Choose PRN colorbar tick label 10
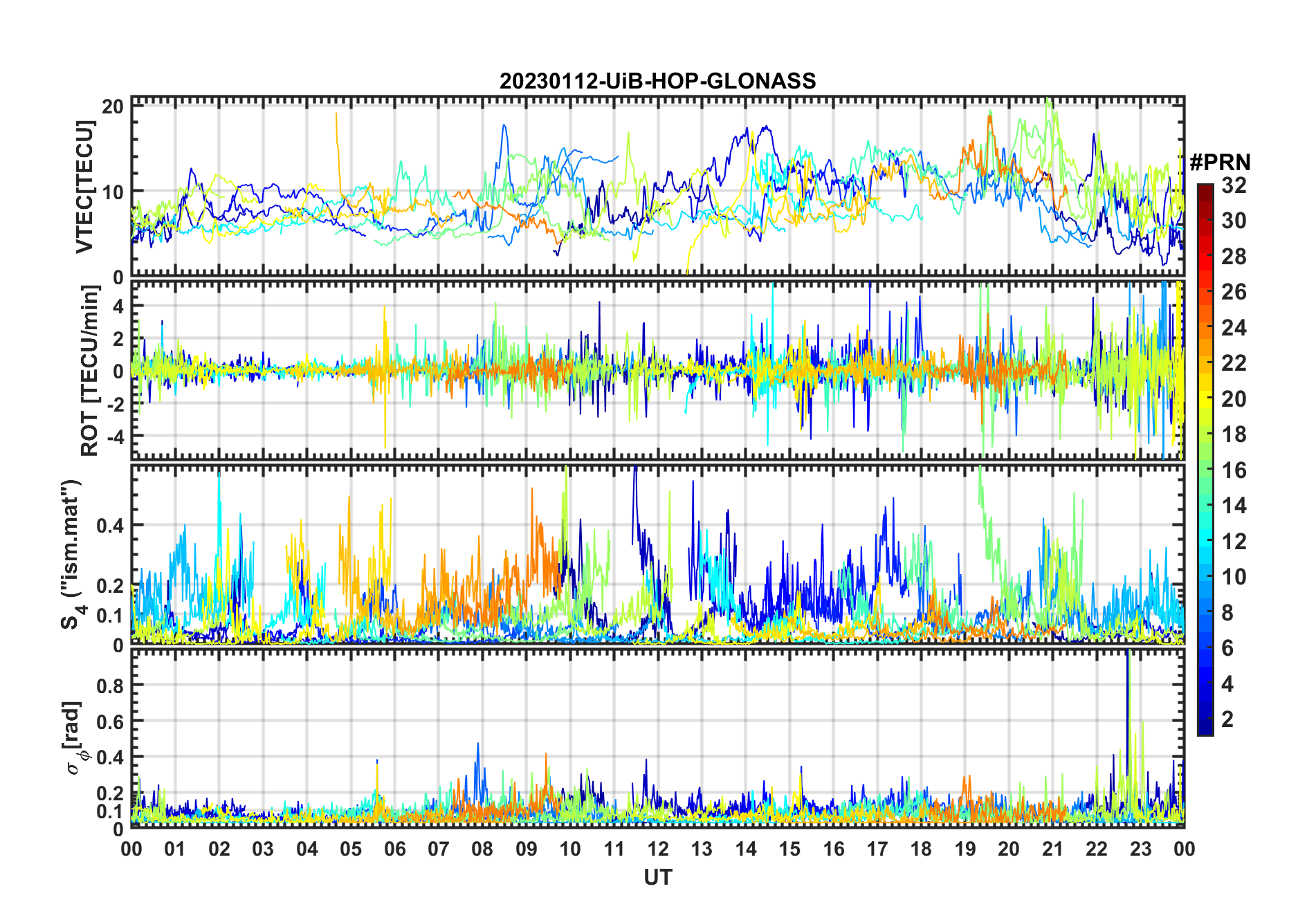Image resolution: width=1316 pixels, height=920 pixels. click(x=1234, y=577)
